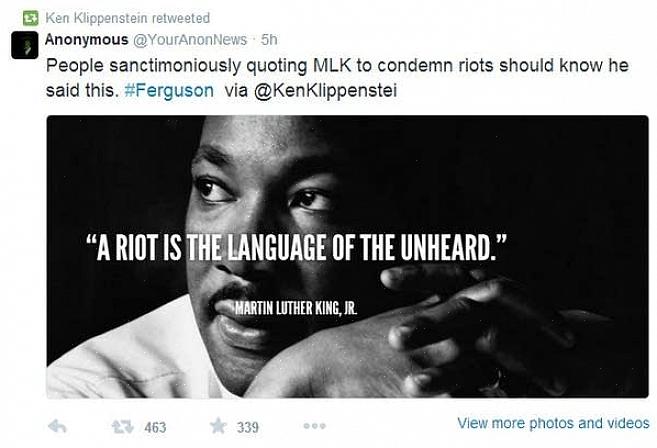This screenshot has width=657, height=448.
Task: Follow the #Ferguson hashtag
Action: pos(169,89)
